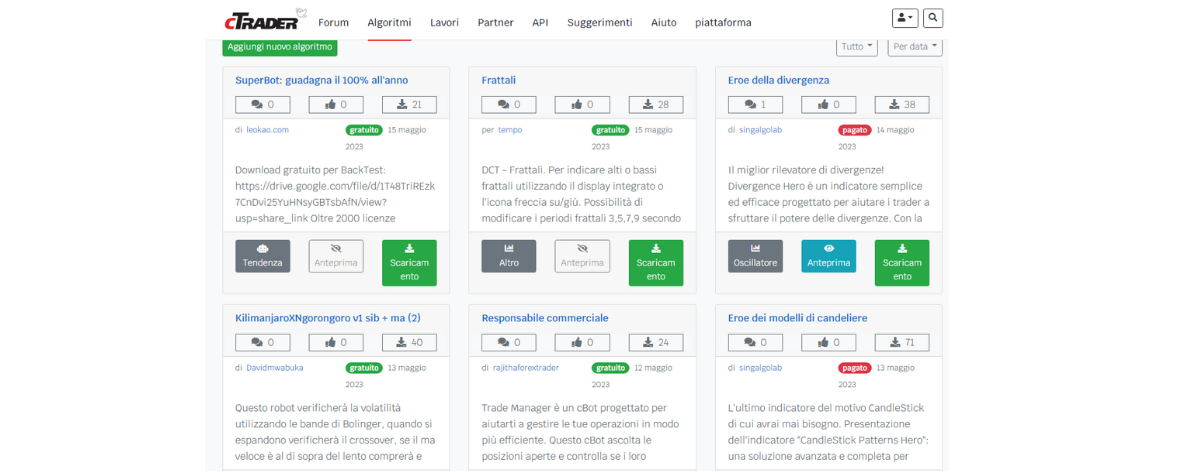Preview Eroe della divergenza with Anteprima
The width and height of the screenshot is (1181, 472).
(829, 256)
